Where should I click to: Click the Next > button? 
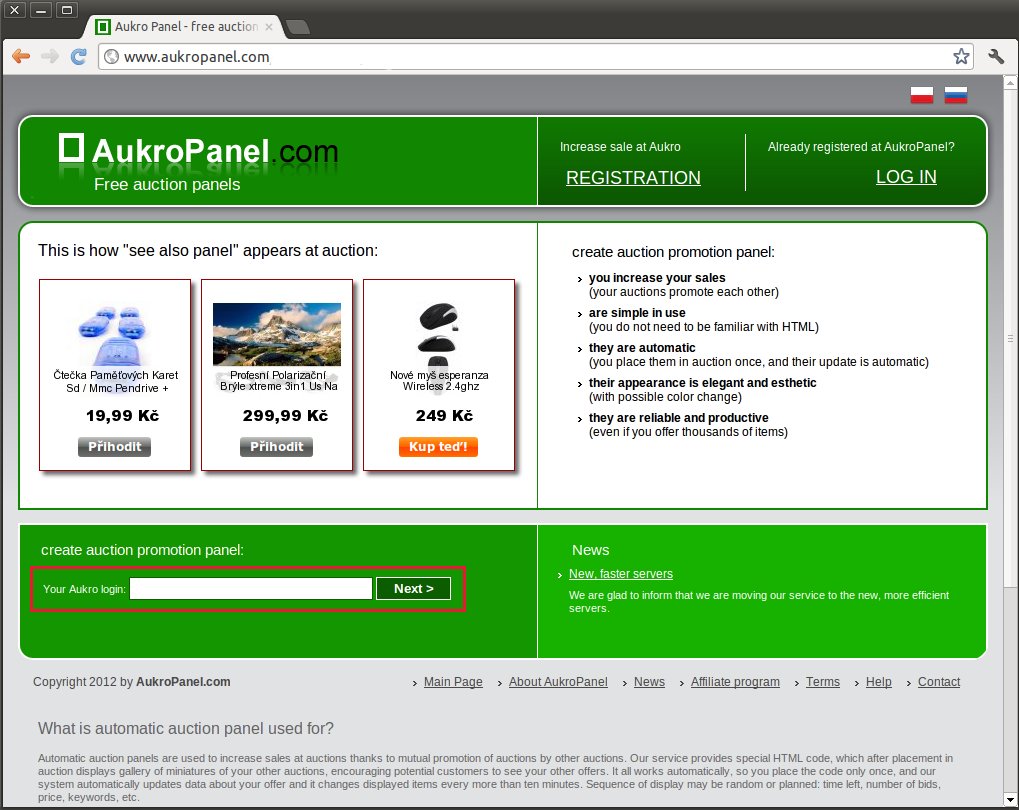[x=413, y=588]
